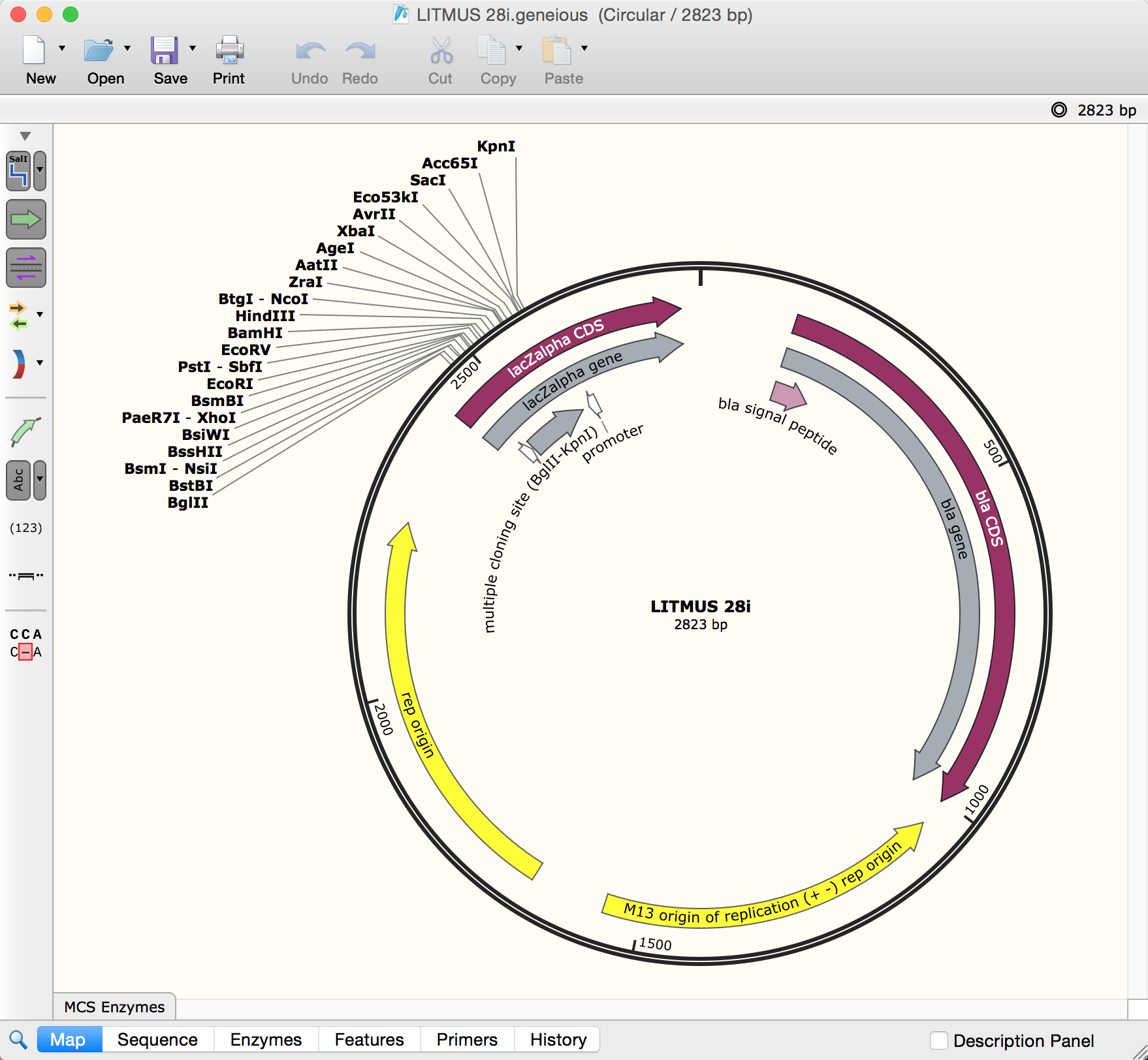Enable the Description Panel checkbox
This screenshot has height=1060, width=1148.
pos(939,1040)
